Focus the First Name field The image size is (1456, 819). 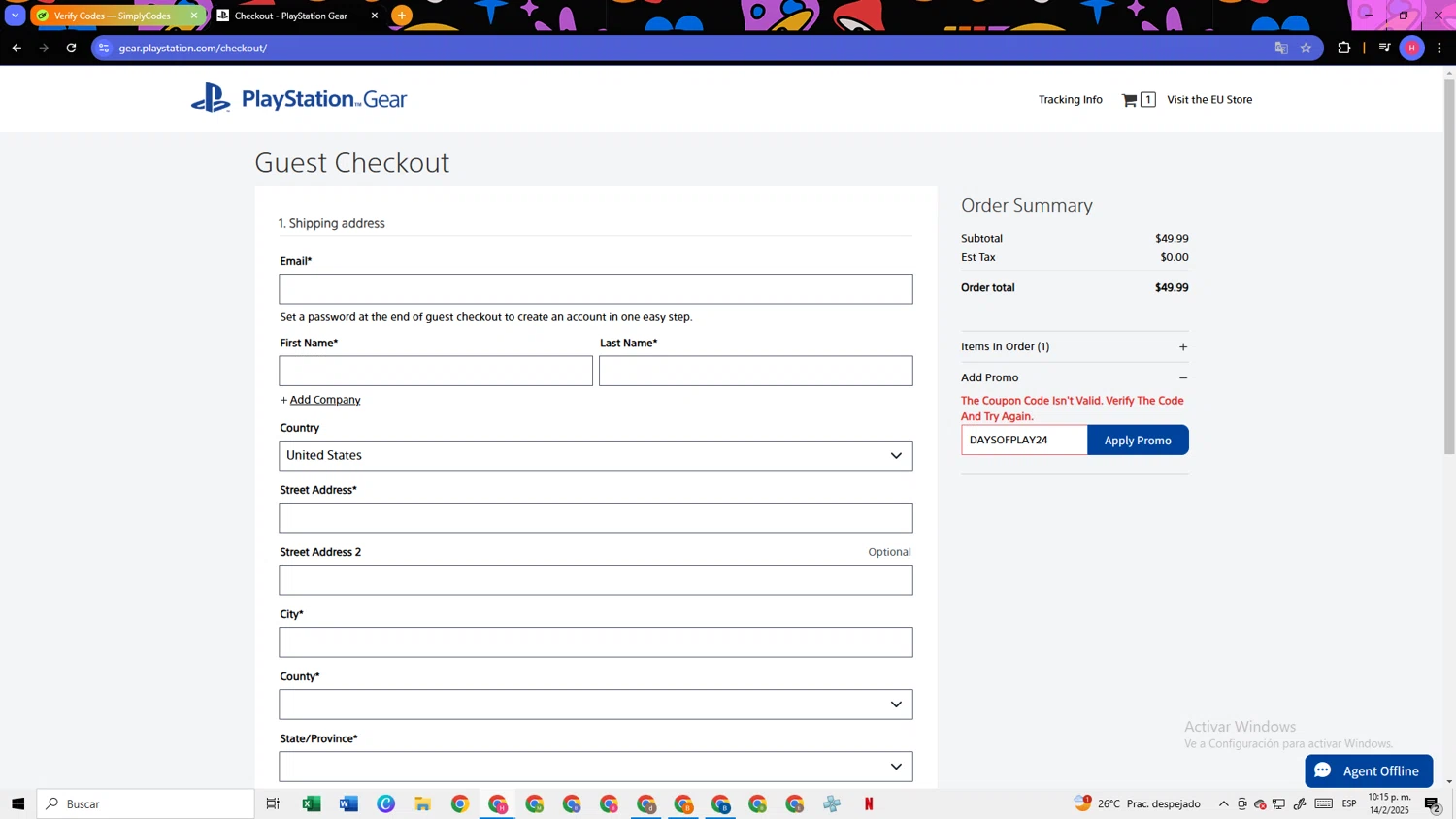tap(436, 371)
